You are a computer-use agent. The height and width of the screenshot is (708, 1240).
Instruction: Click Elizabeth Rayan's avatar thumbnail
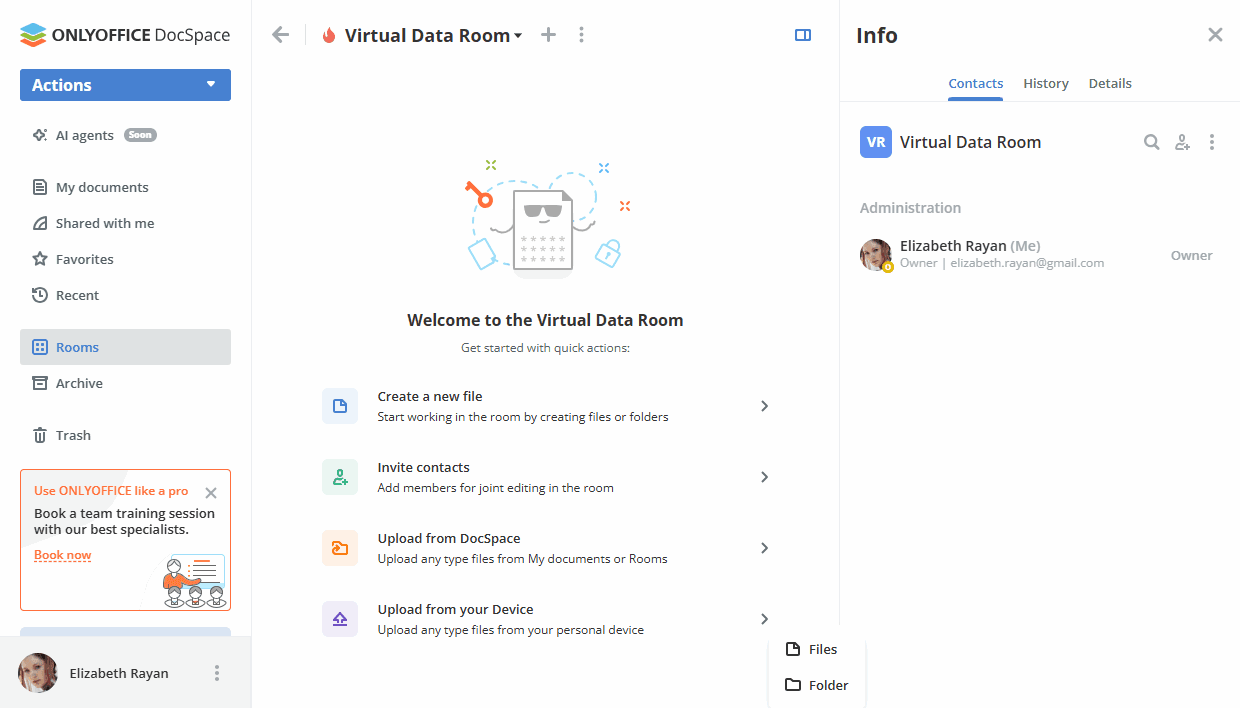coord(37,673)
